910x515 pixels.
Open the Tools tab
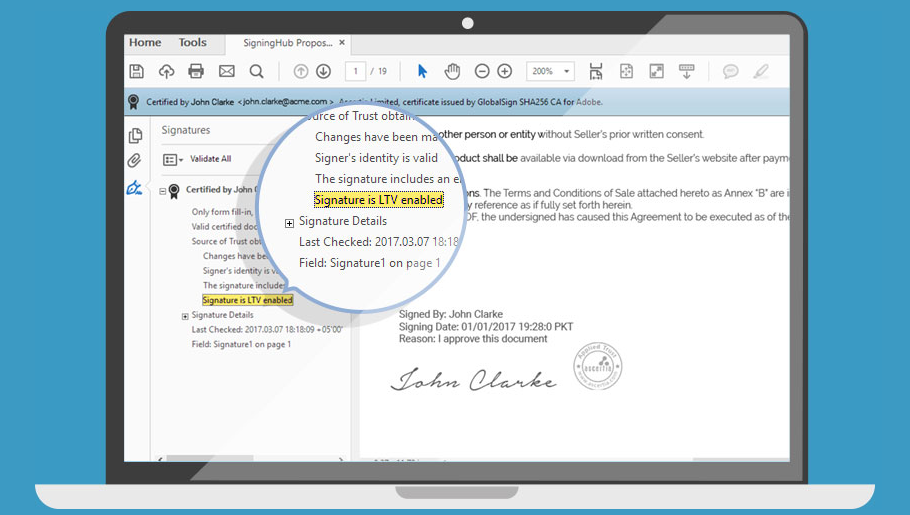(192, 43)
